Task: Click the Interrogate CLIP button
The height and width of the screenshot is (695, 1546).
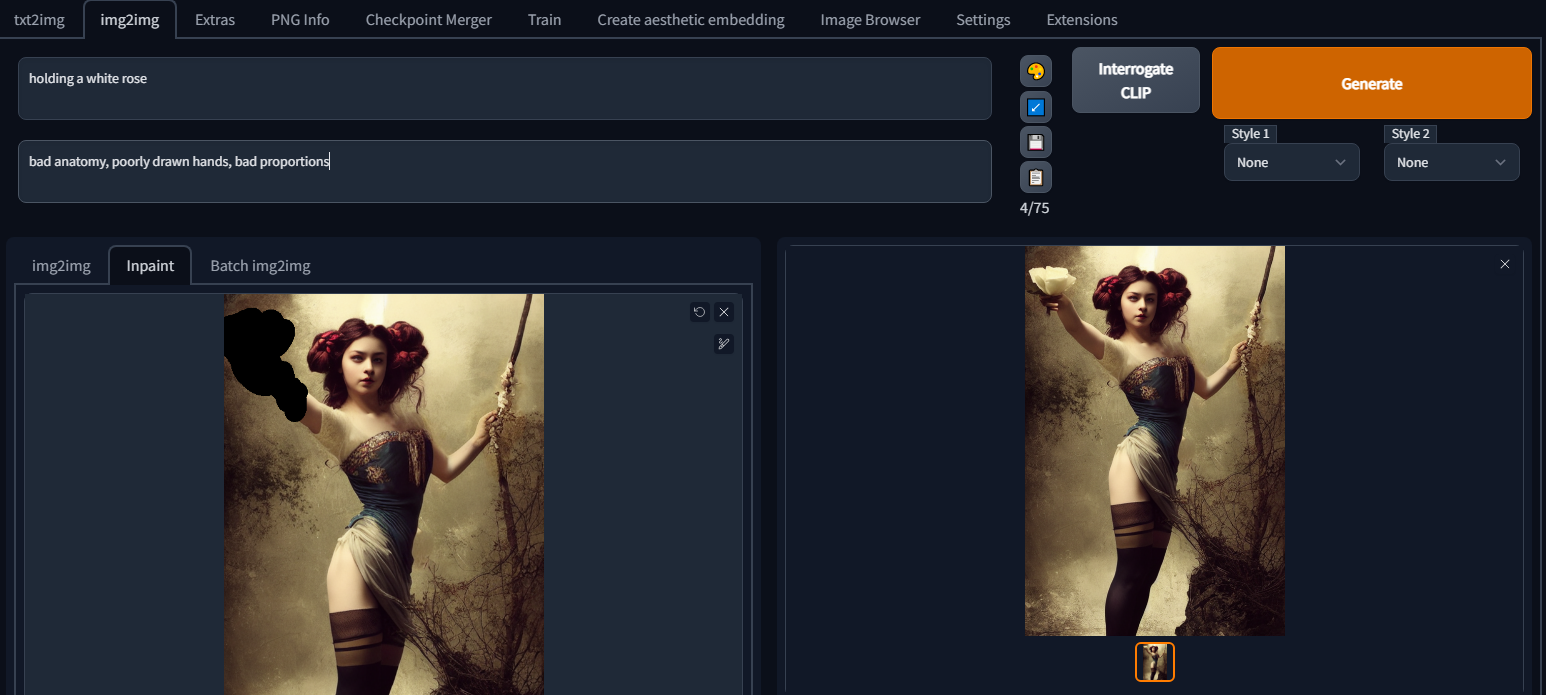Action: [x=1136, y=80]
